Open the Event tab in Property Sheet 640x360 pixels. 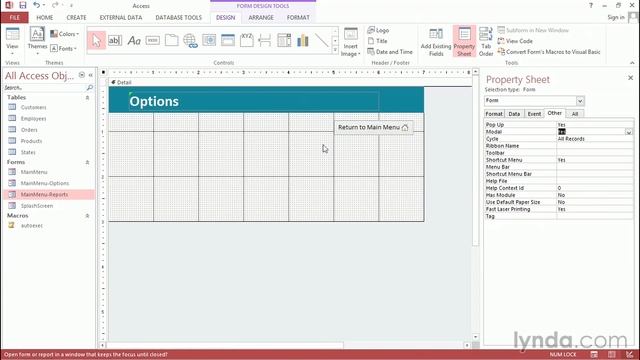534,114
